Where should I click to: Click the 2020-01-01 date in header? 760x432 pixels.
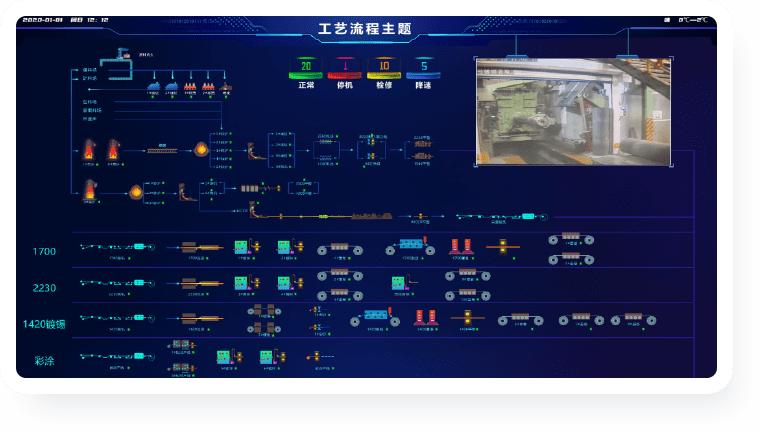click(43, 20)
